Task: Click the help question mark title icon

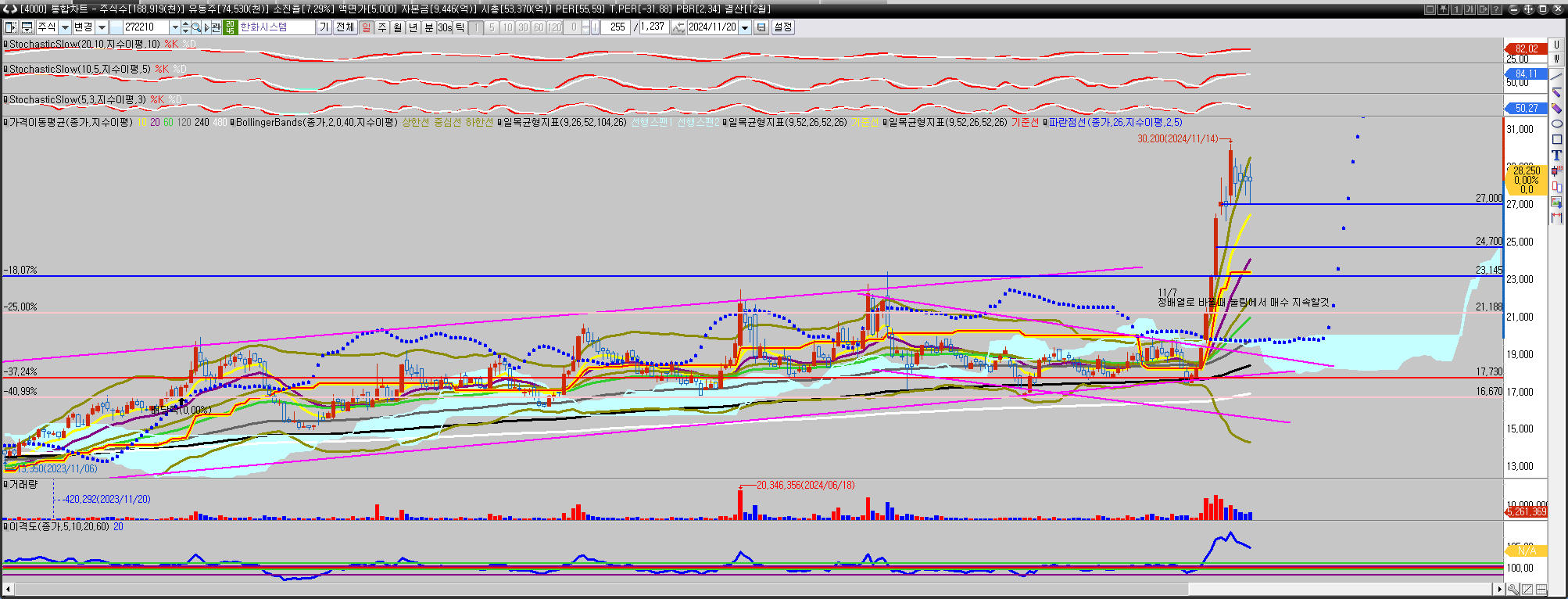Action: [x=1496, y=9]
